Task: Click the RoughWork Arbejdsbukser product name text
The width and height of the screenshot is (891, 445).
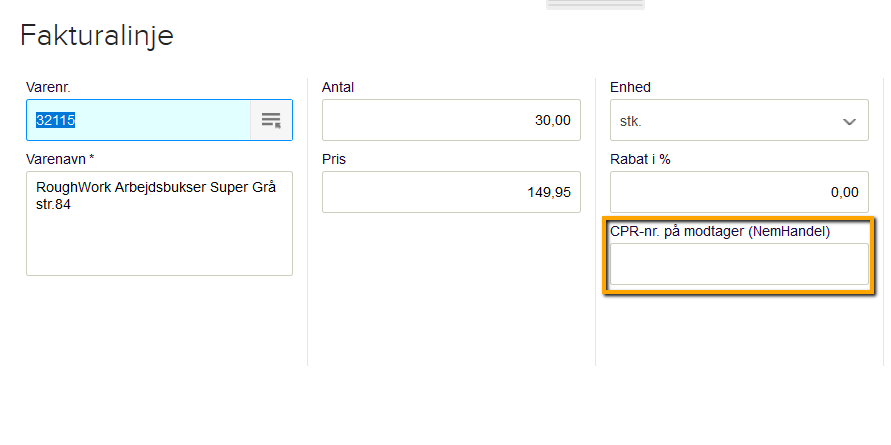Action: [x=155, y=187]
